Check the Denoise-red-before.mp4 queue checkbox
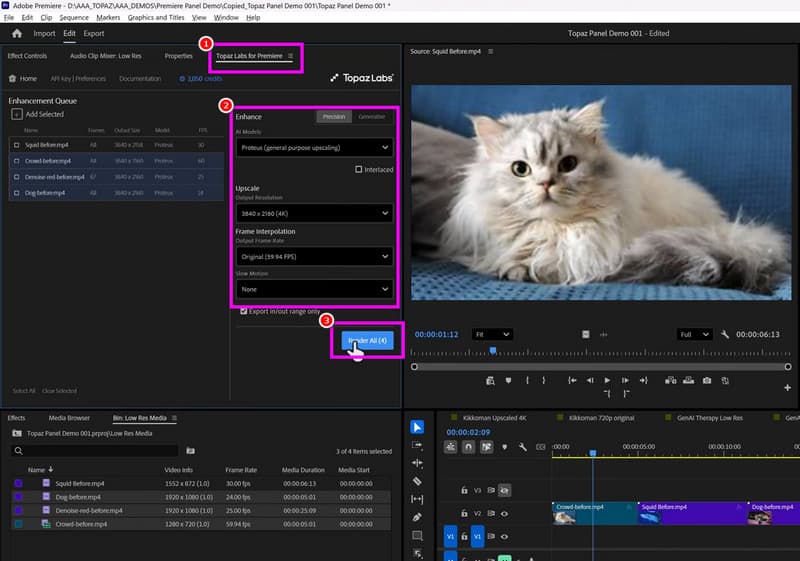Image resolution: width=800 pixels, height=561 pixels. point(16,177)
